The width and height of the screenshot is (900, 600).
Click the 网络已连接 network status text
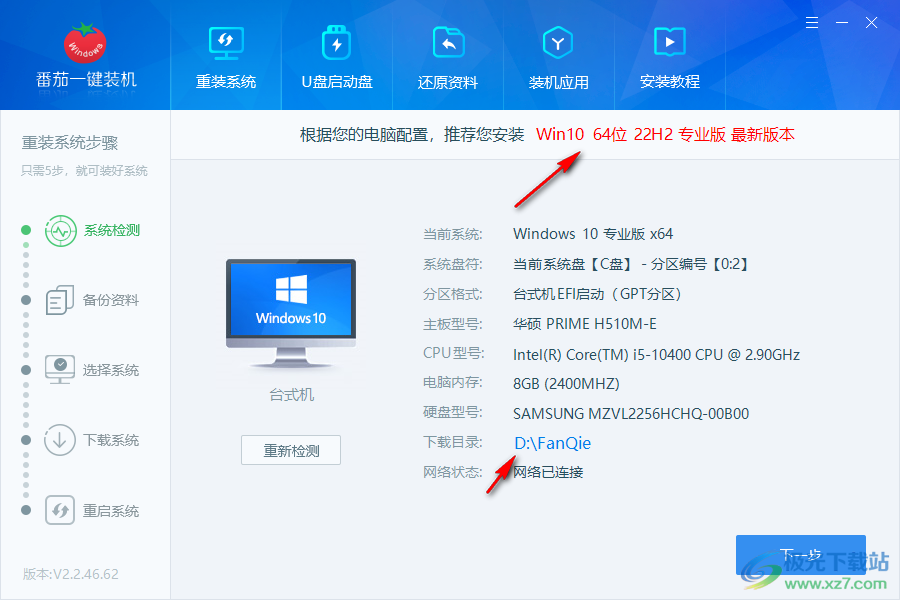click(x=548, y=472)
